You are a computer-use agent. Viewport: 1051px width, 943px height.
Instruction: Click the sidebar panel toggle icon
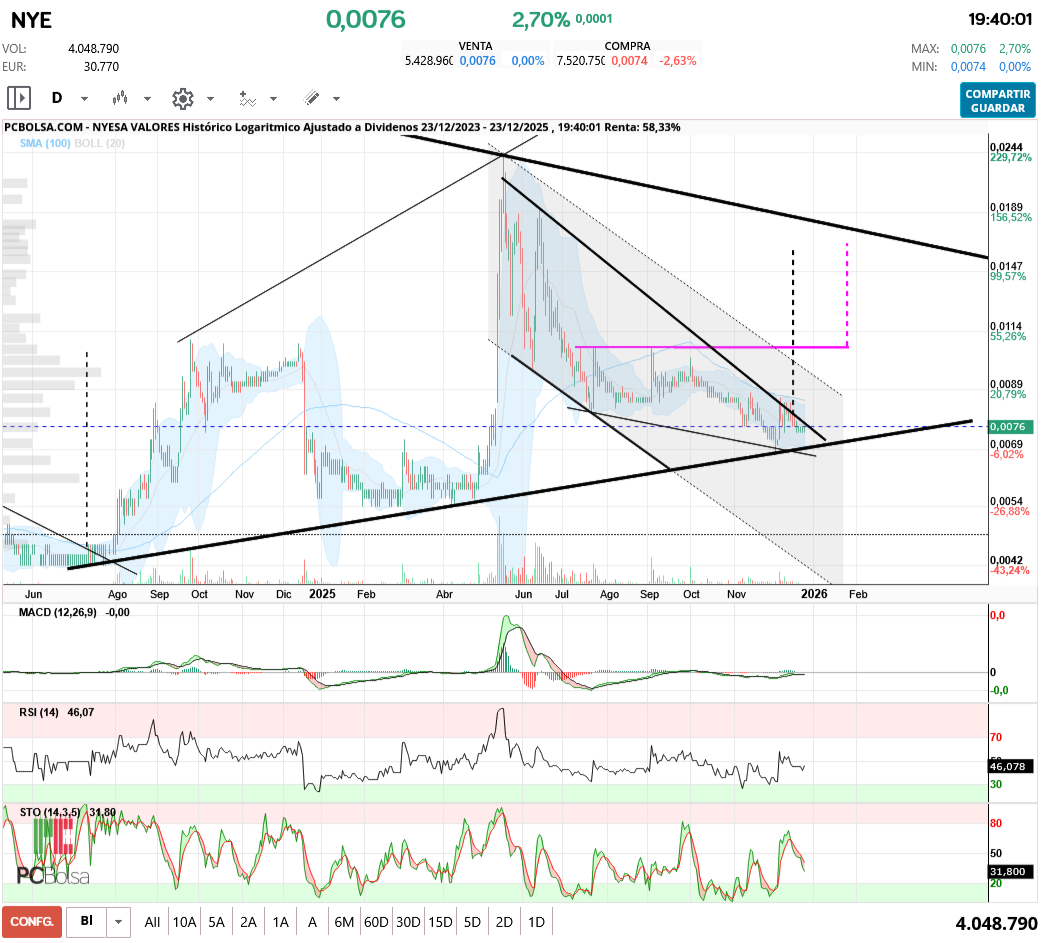pos(19,98)
